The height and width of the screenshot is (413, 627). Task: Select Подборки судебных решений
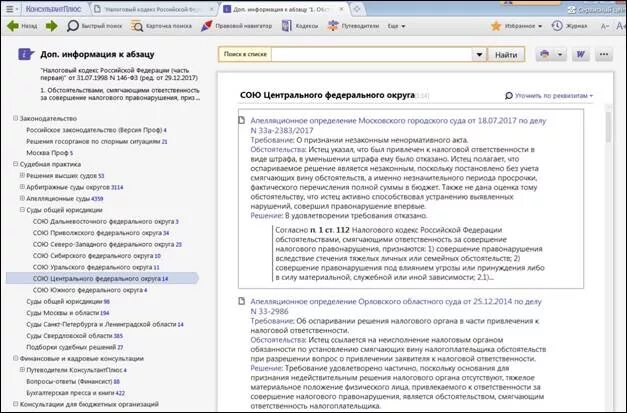coord(74,347)
